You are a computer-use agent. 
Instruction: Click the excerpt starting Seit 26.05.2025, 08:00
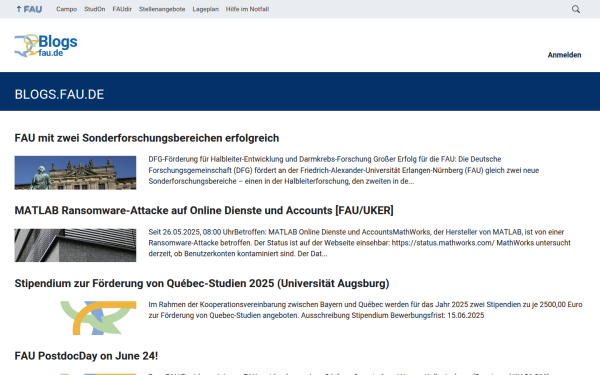[360, 243]
